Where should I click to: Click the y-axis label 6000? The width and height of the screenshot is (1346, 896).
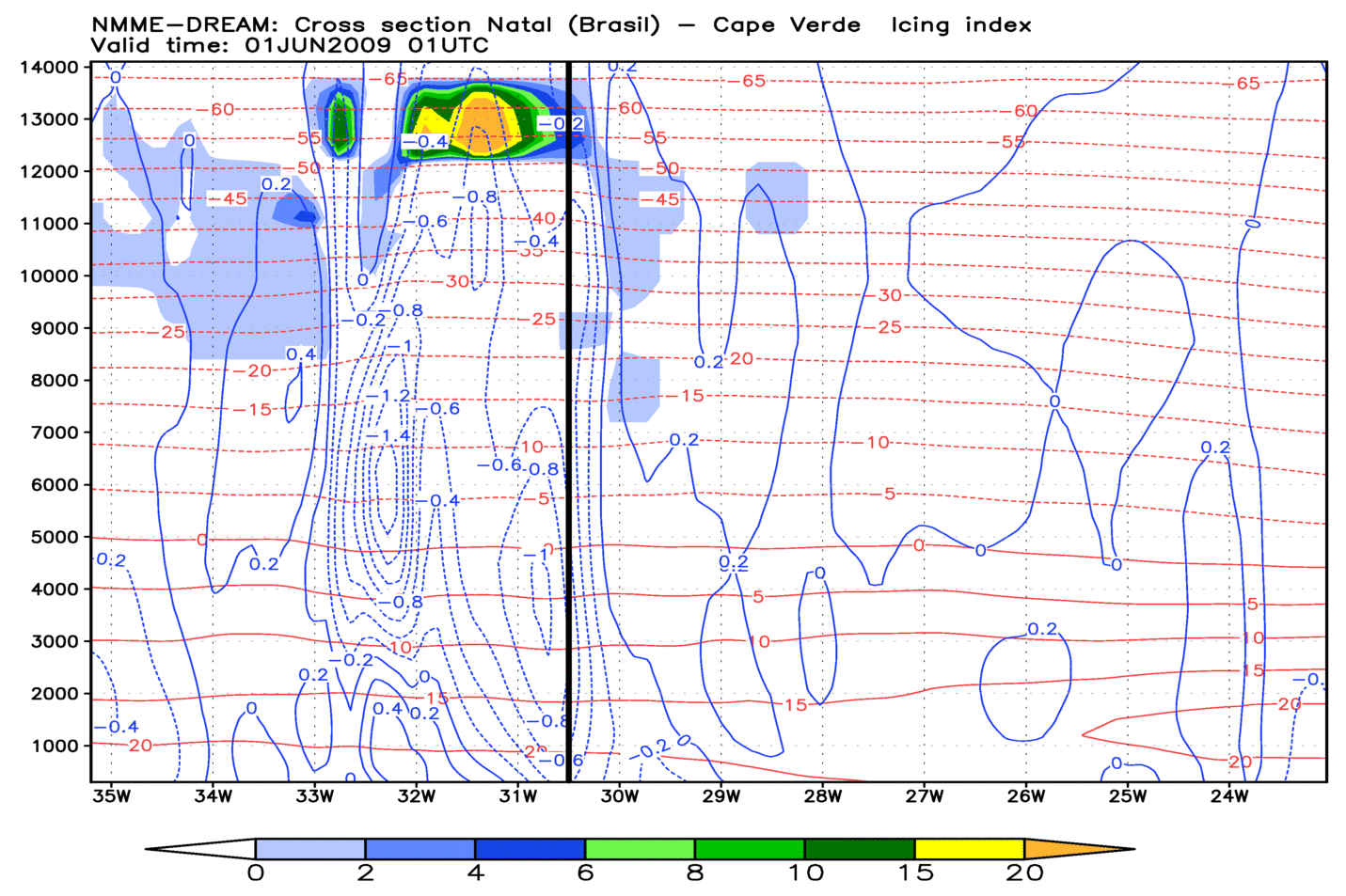[x=55, y=484]
